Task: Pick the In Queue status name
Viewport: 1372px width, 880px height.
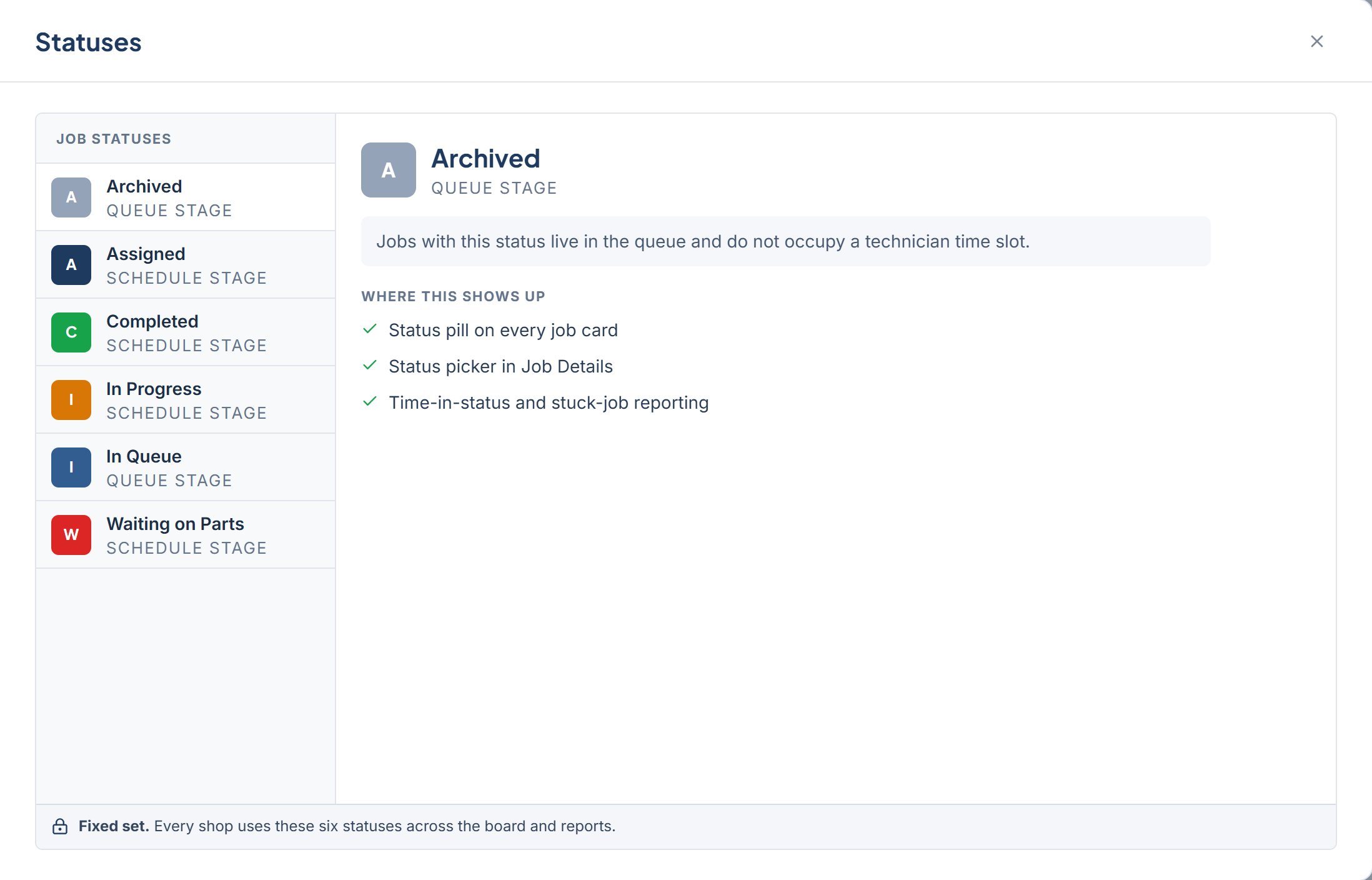Action: [x=144, y=456]
